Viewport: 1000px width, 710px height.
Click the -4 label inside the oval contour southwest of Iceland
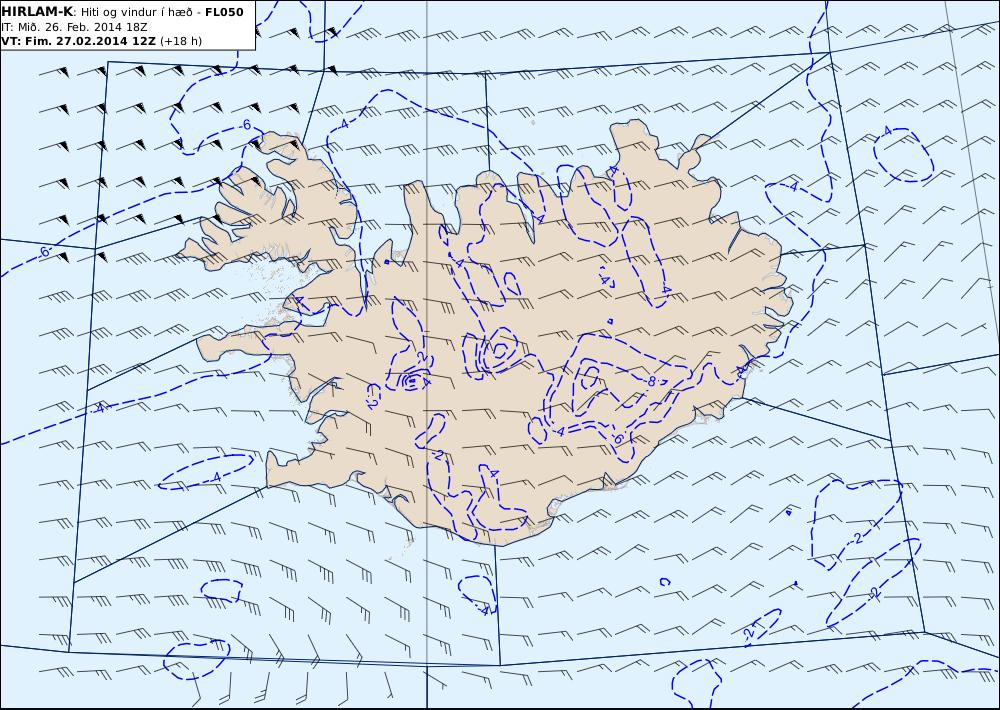(215, 477)
